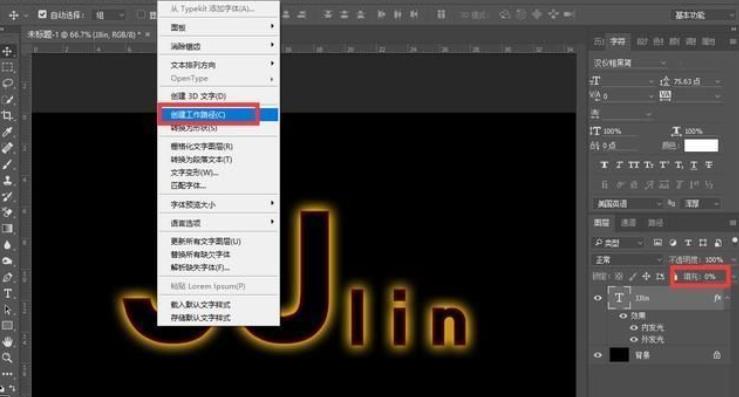This screenshot has width=739, height=397.
Task: Open the 美国英语 language dropdown
Action: click(x=628, y=204)
